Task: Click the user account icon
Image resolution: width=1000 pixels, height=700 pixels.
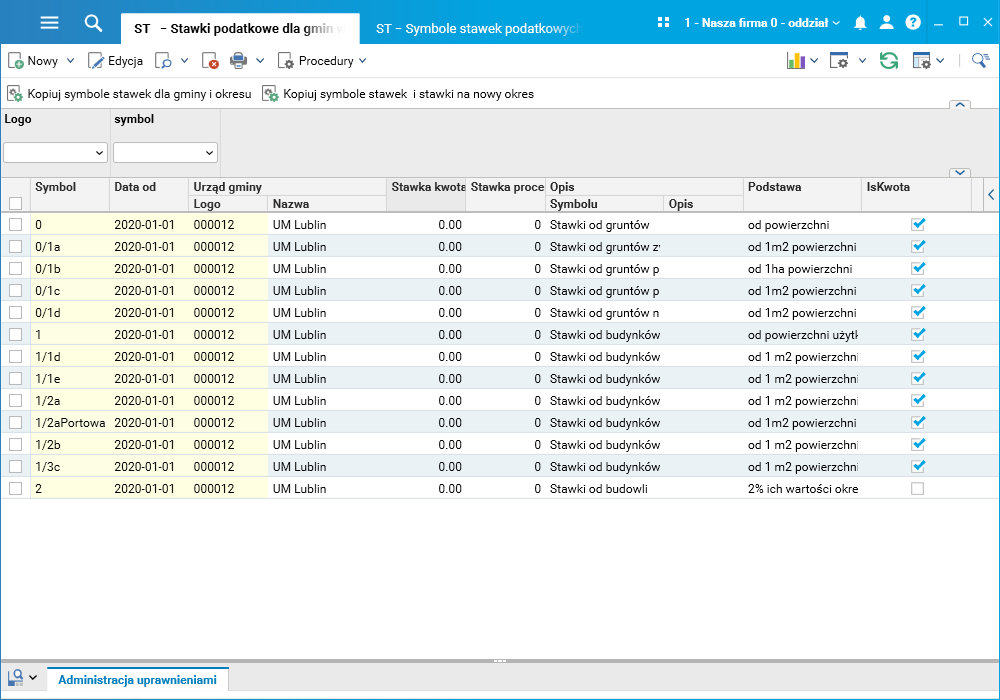Action: point(886,22)
